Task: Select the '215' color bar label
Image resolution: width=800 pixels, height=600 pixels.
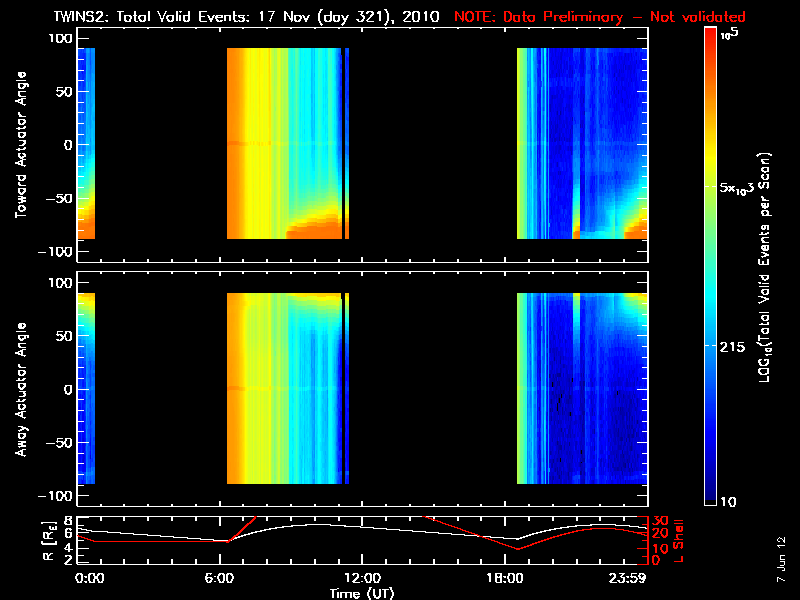Action: 732,347
